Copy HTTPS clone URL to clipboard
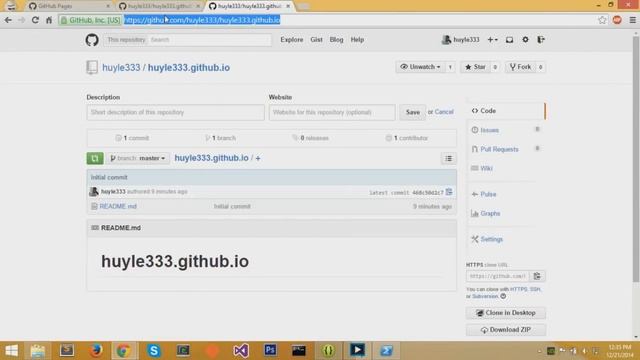Image resolution: width=640 pixels, height=360 pixels. [537, 276]
